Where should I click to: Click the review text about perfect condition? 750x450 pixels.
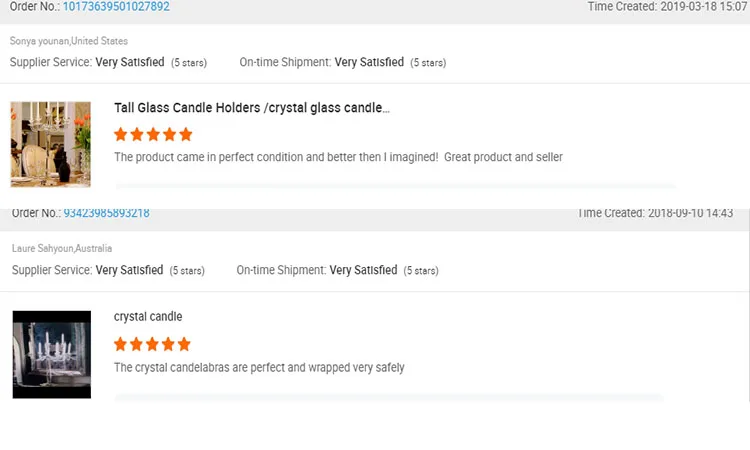338,157
